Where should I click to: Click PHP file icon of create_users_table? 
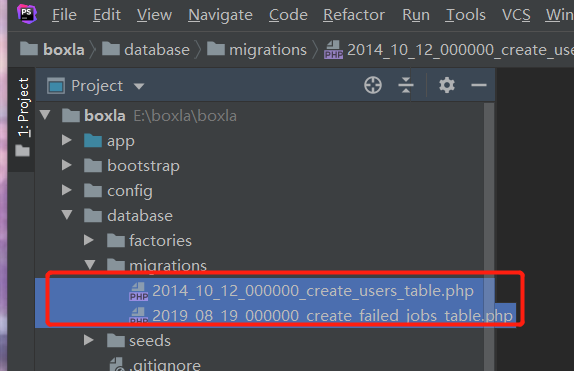pos(139,292)
